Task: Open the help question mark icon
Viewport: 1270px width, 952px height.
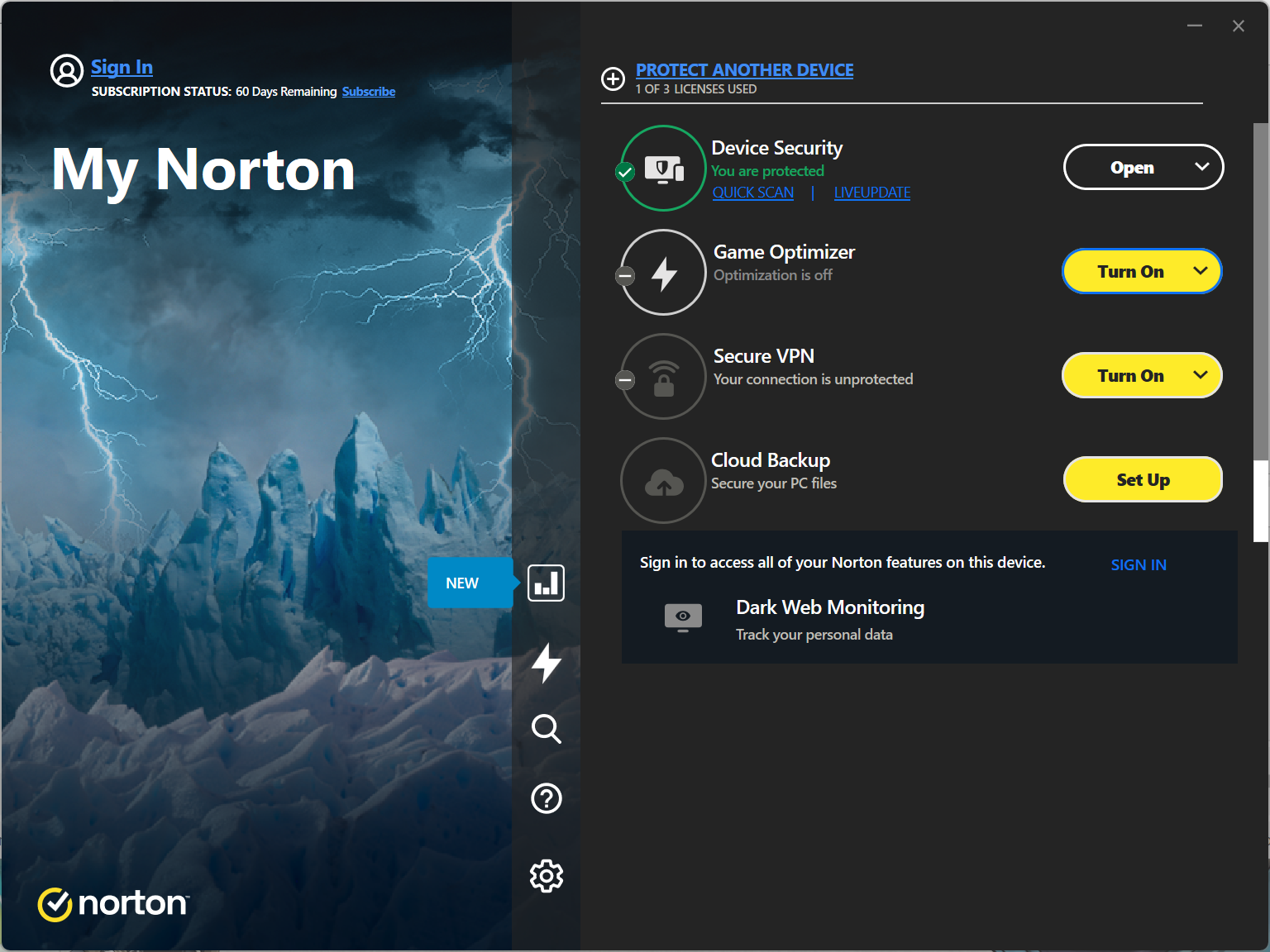Action: 546,798
